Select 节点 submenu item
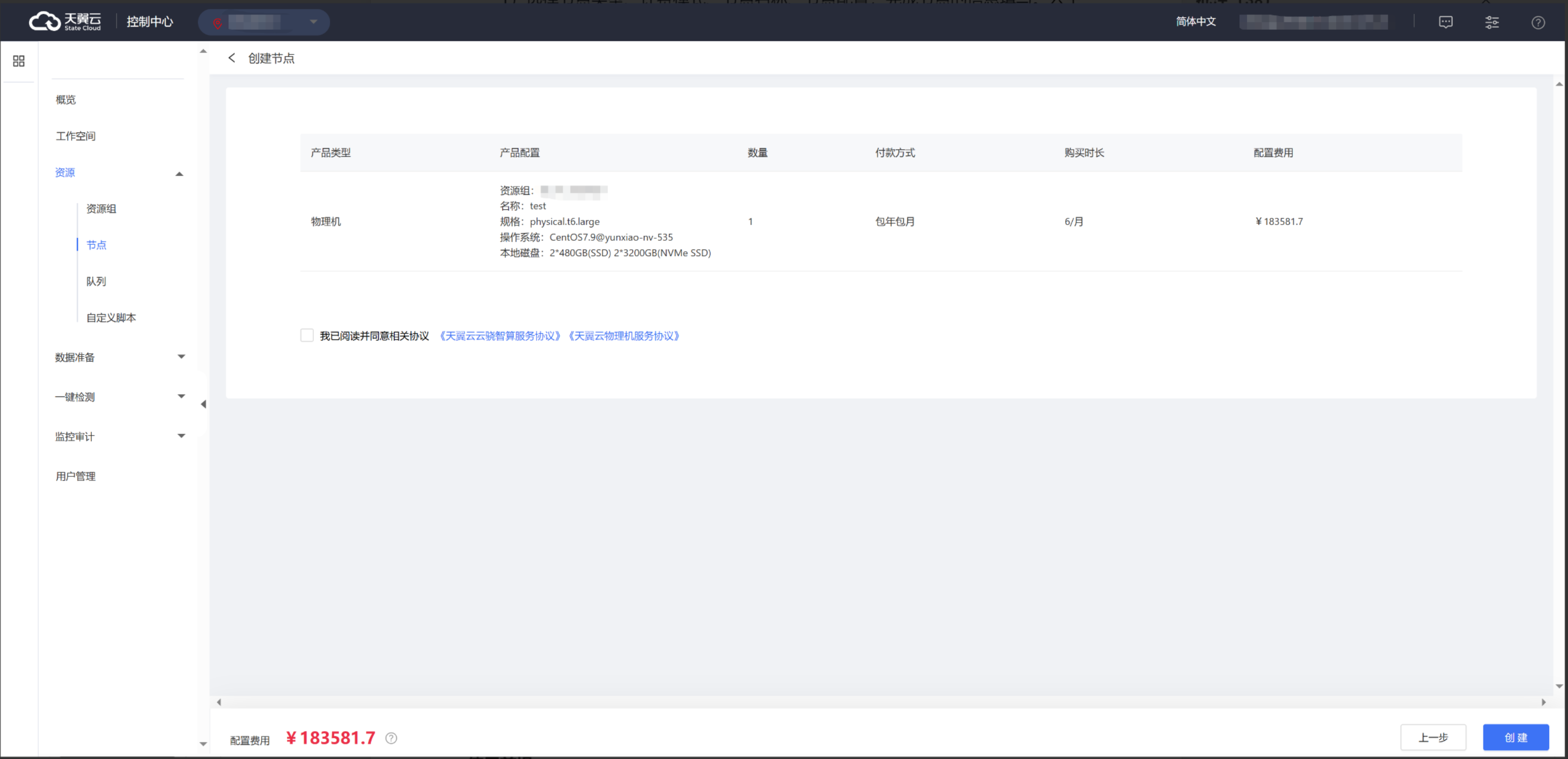The height and width of the screenshot is (759, 1568). point(96,246)
